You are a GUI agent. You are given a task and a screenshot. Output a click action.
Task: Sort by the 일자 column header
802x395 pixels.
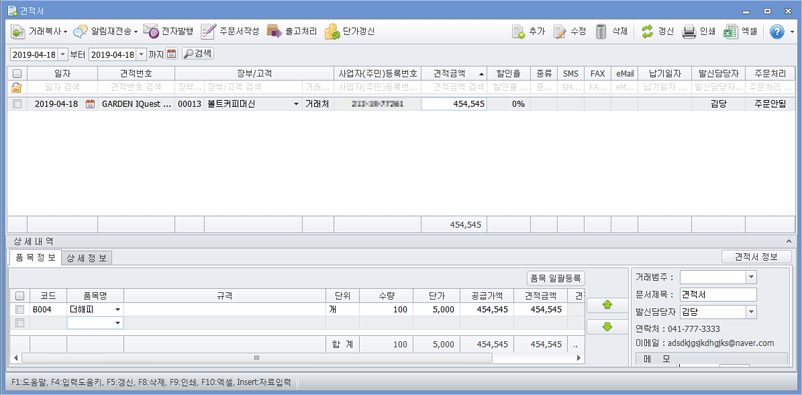pos(62,74)
